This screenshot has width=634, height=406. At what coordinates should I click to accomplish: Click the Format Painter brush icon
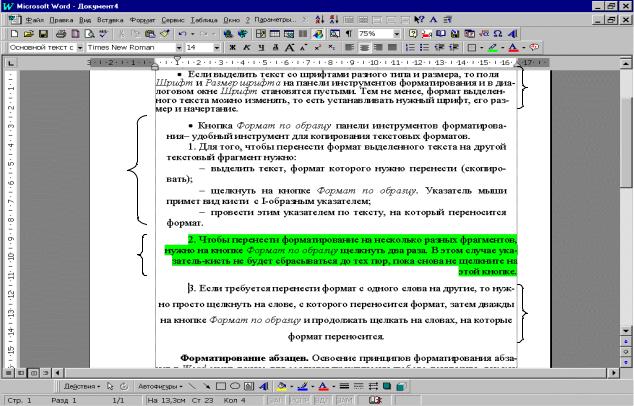coord(165,34)
